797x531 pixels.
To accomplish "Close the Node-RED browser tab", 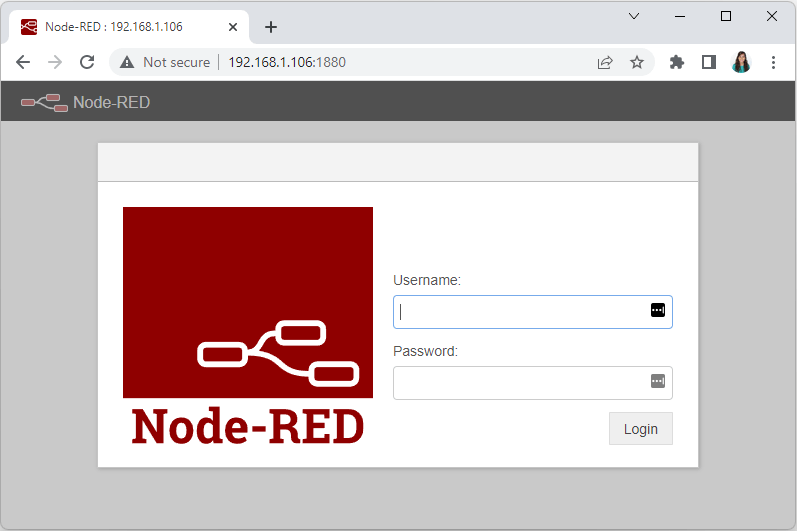I will [x=233, y=27].
